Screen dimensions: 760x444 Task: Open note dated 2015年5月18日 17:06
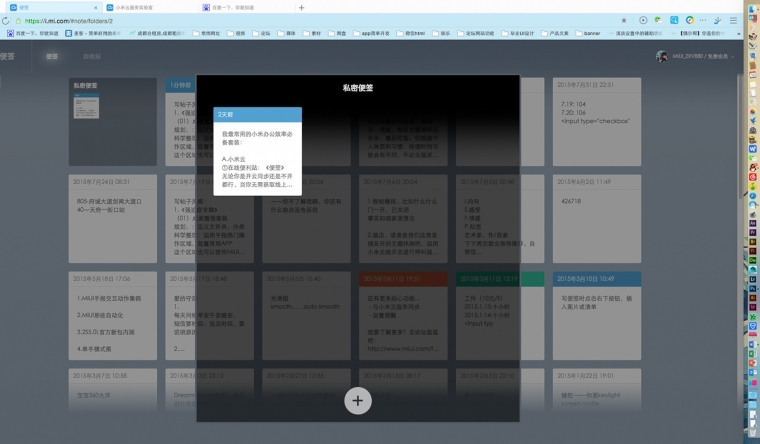pos(112,316)
